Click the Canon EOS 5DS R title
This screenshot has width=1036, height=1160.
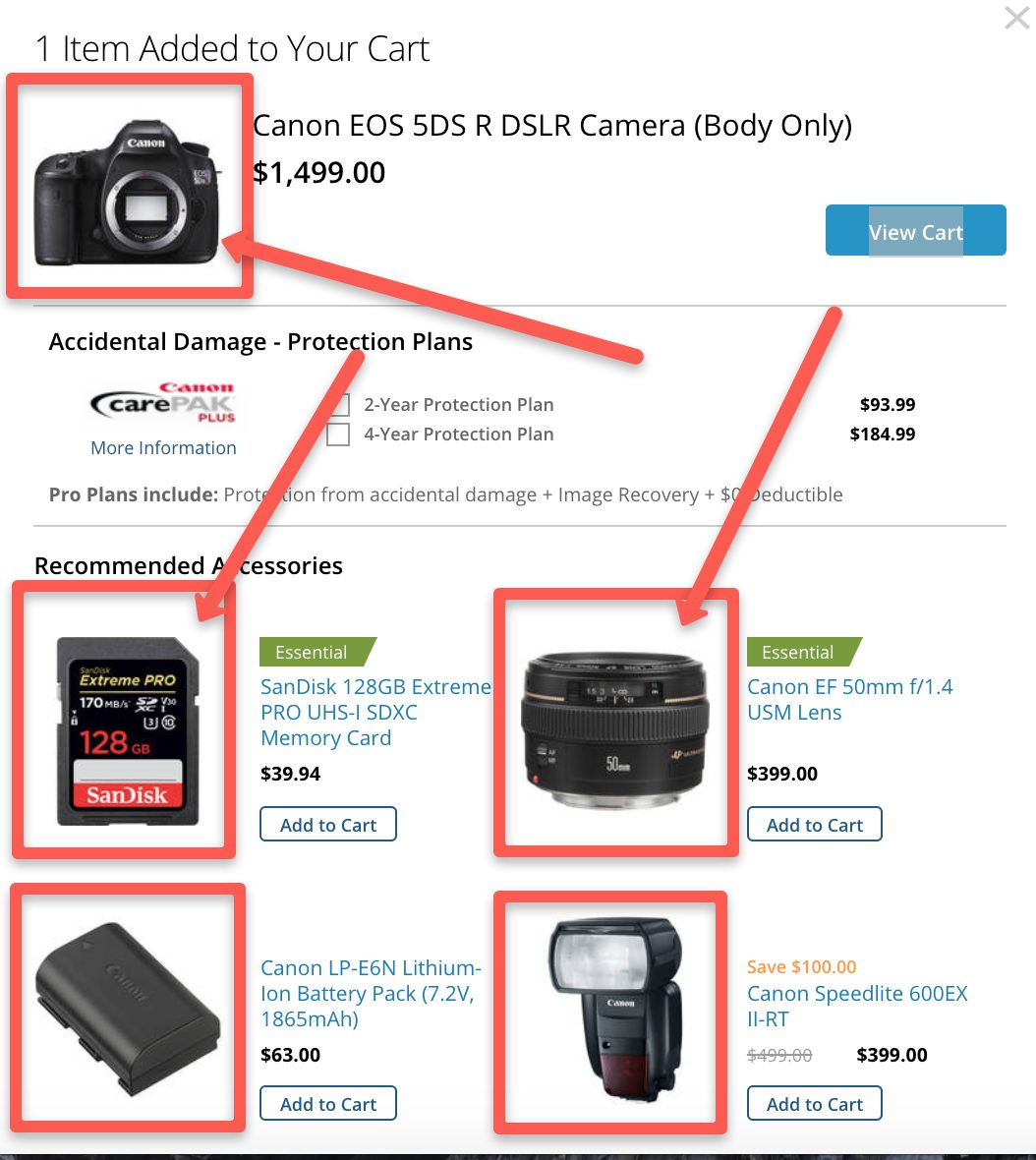552,126
